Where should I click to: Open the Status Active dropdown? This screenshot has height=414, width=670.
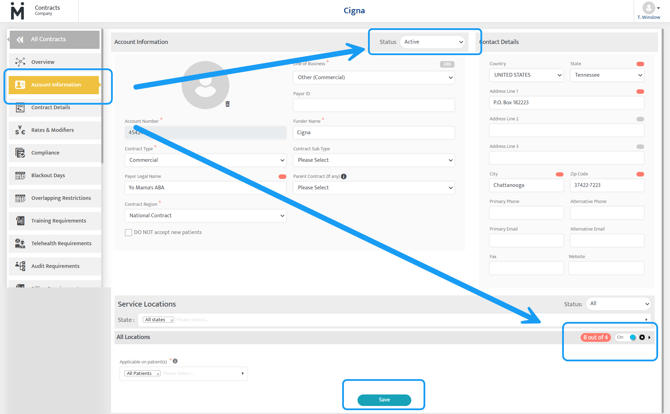(433, 42)
